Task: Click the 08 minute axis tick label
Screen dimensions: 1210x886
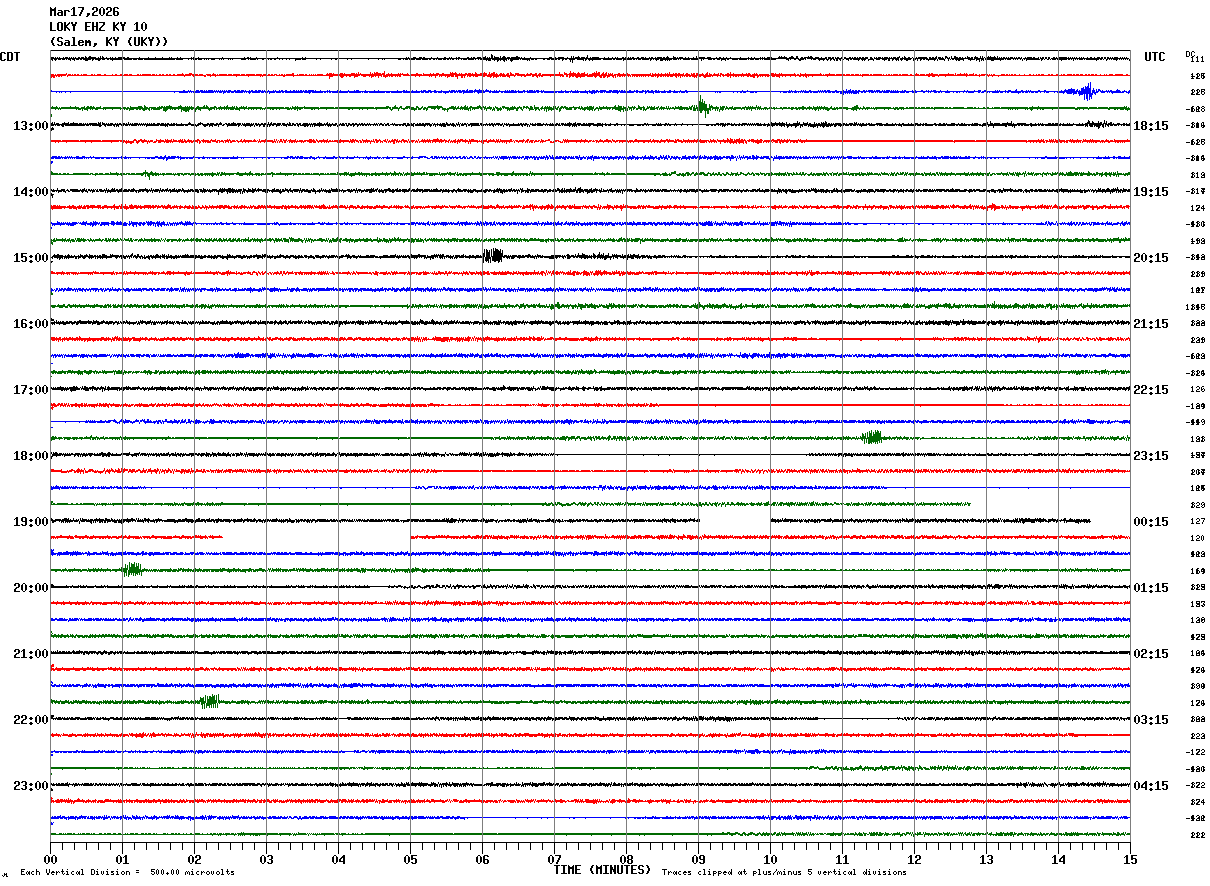Action: click(626, 859)
